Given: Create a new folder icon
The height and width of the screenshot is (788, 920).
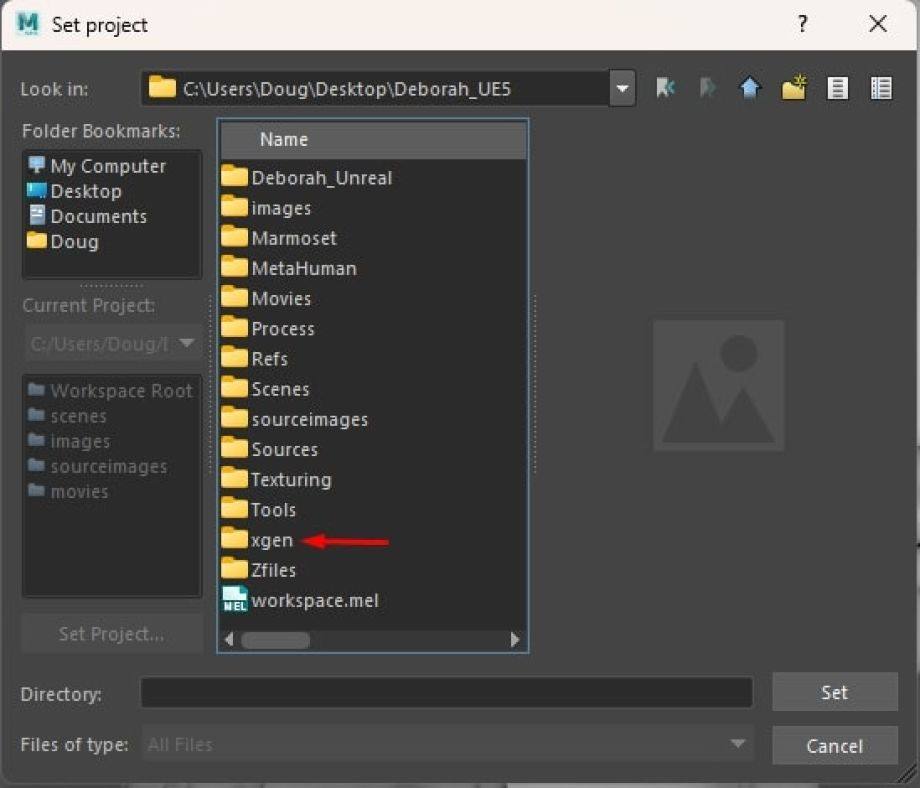Looking at the screenshot, I should point(794,88).
